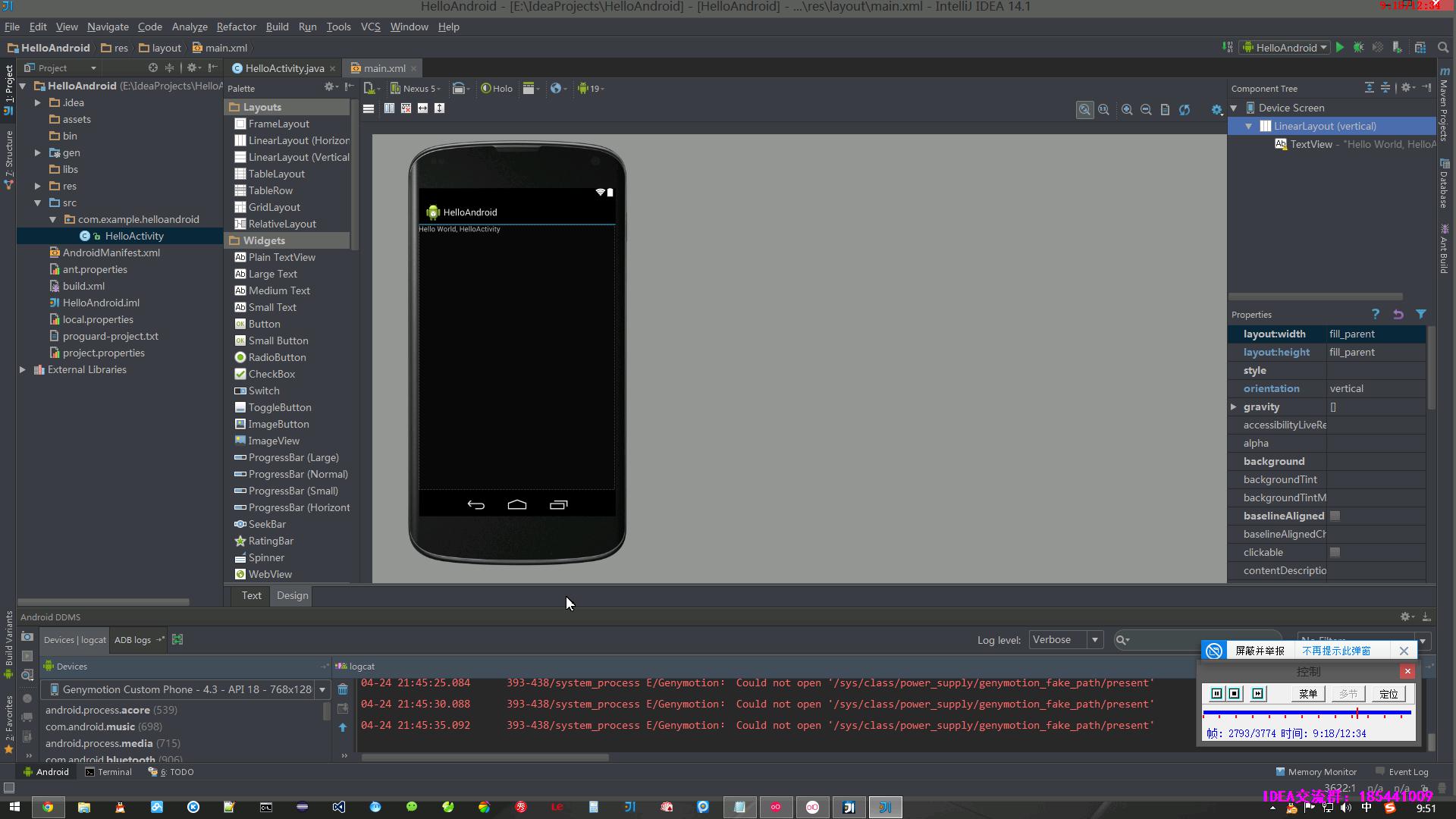Screen dimensions: 1456x819
Task: Refresh the layout designer preview
Action: [1184, 109]
